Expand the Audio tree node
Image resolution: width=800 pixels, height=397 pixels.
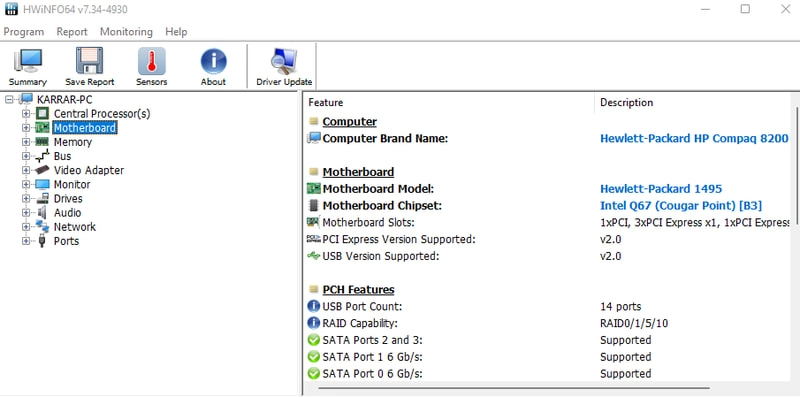pos(26,213)
